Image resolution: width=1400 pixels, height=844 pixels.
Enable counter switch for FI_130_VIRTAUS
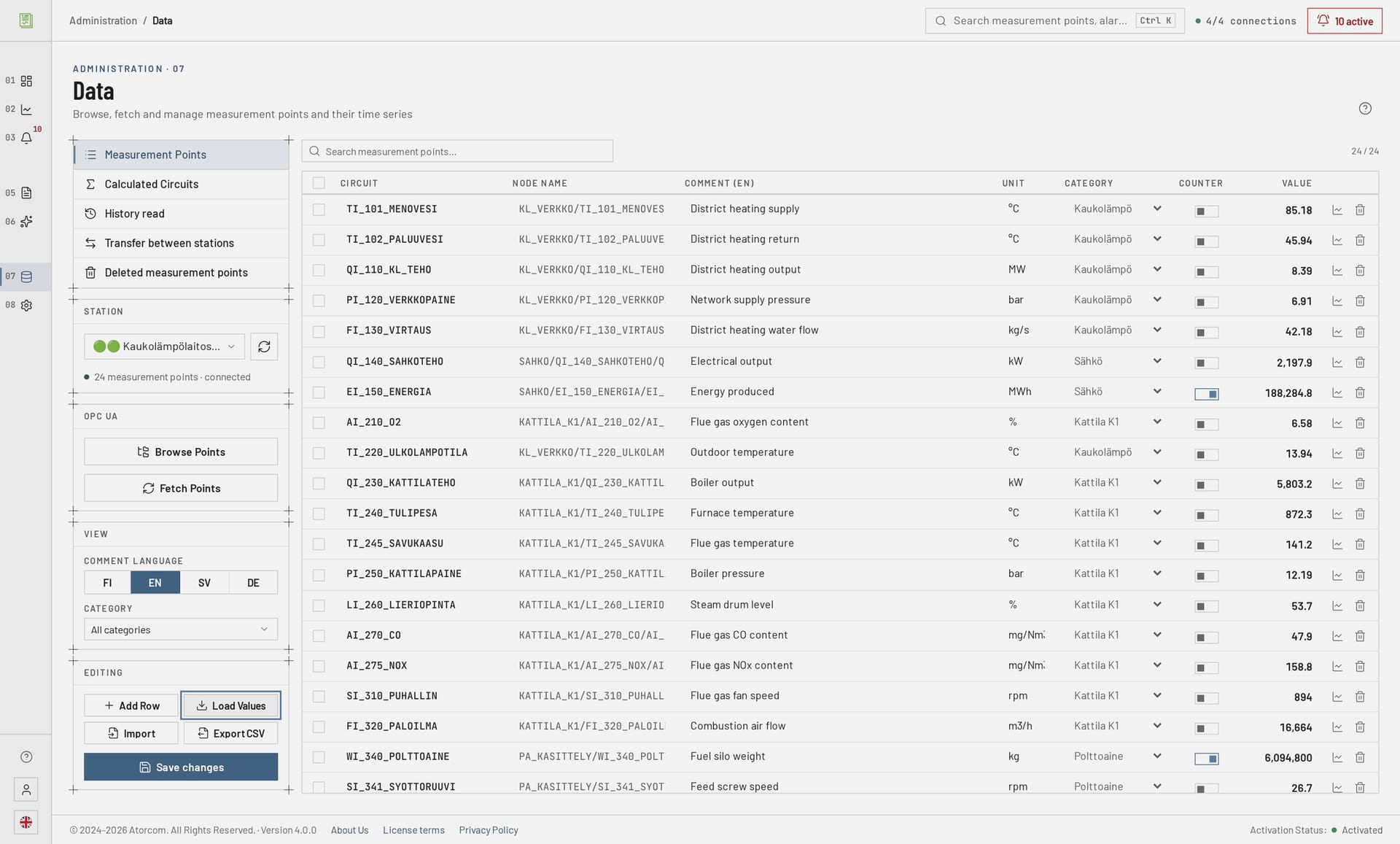click(1207, 333)
